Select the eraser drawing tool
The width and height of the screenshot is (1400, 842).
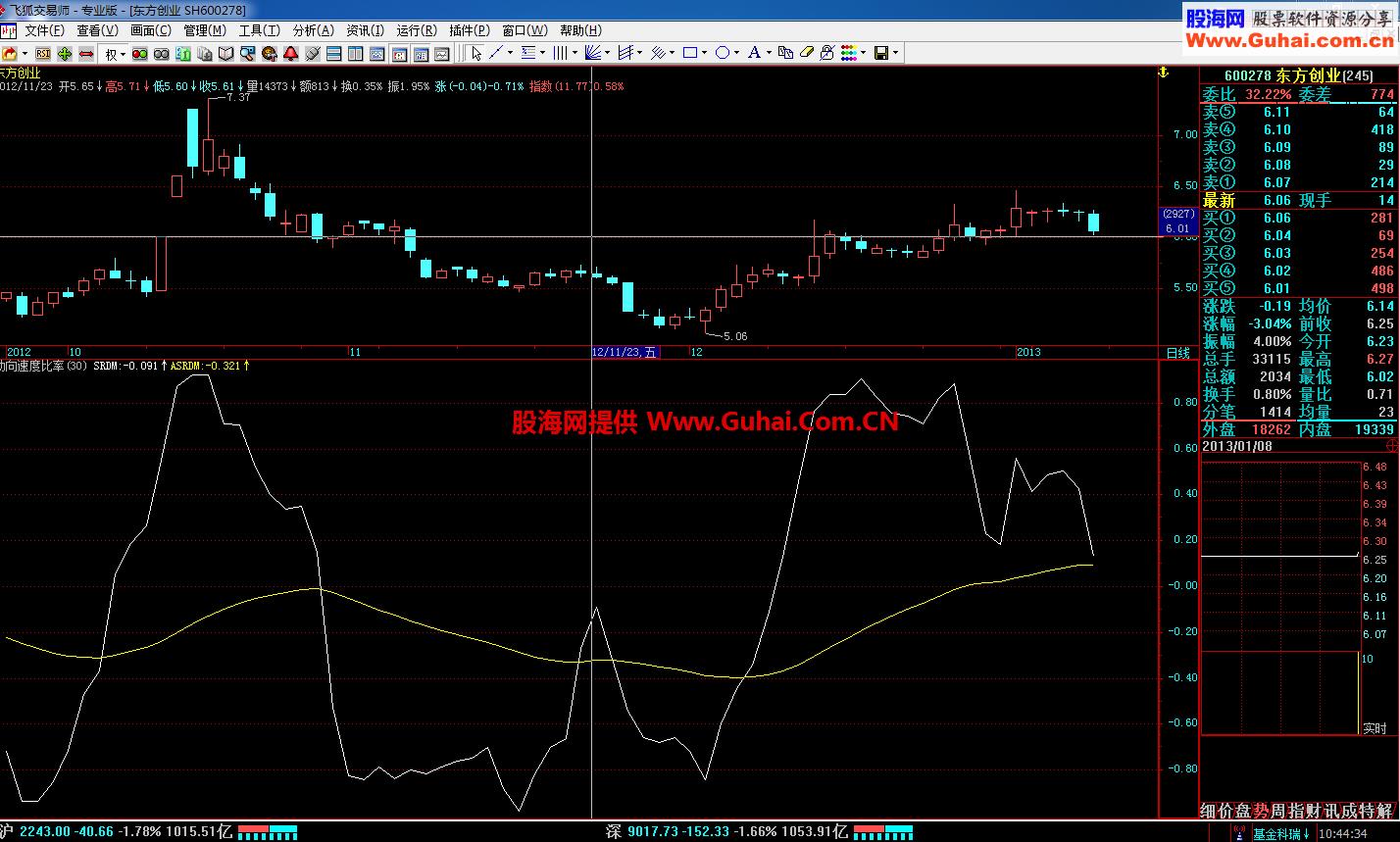click(x=806, y=53)
